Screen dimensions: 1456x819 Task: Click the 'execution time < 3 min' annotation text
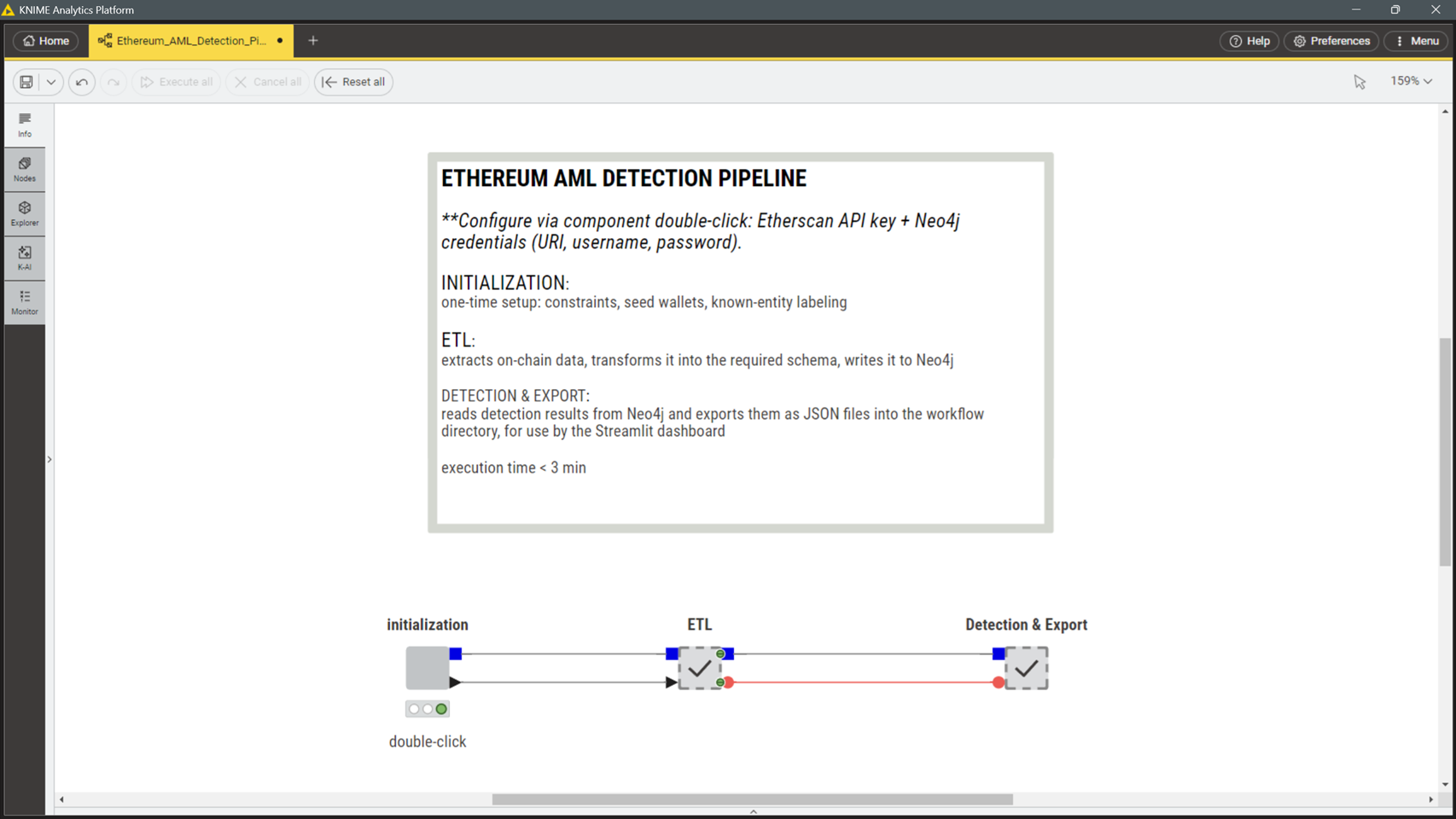(x=514, y=468)
